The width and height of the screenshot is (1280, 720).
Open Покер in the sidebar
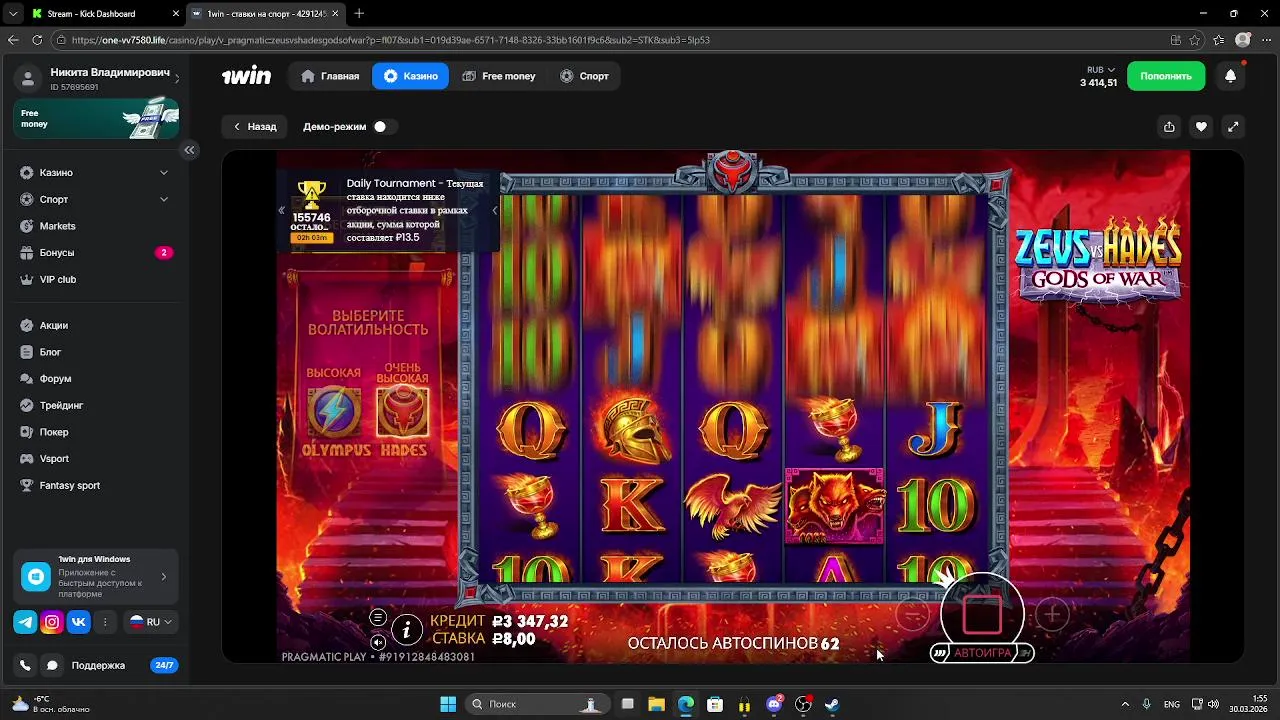coord(95,432)
